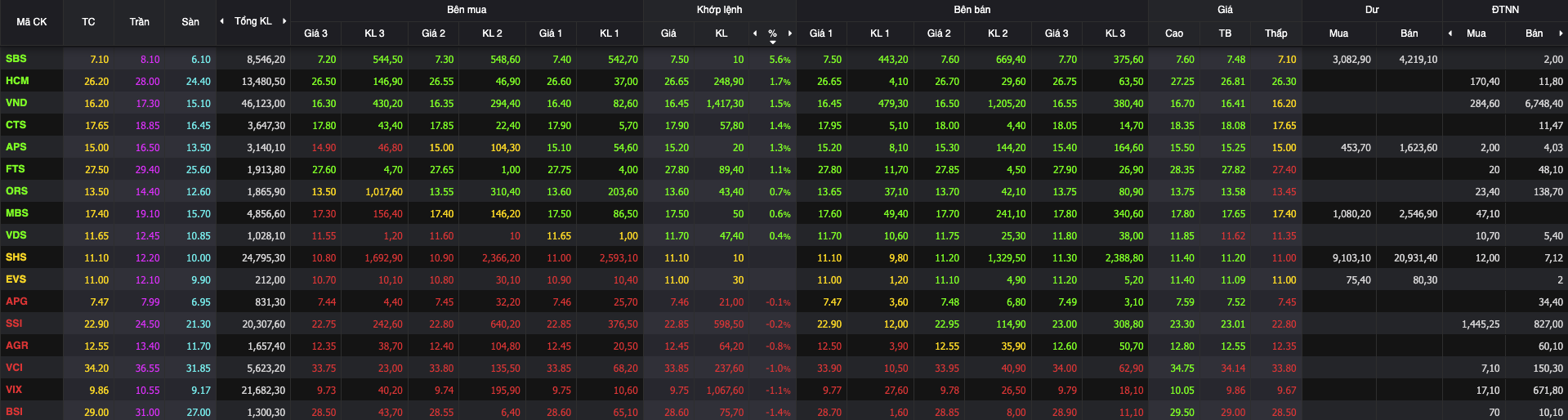The width and height of the screenshot is (1568, 420).
Task: Sort by the Trần column header
Action: pyautogui.click(x=139, y=22)
